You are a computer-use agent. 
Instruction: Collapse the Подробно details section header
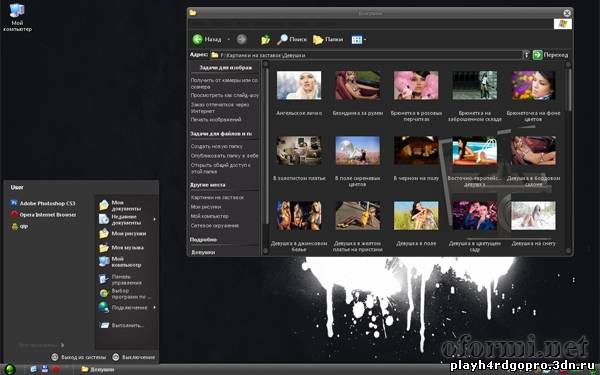225,240
